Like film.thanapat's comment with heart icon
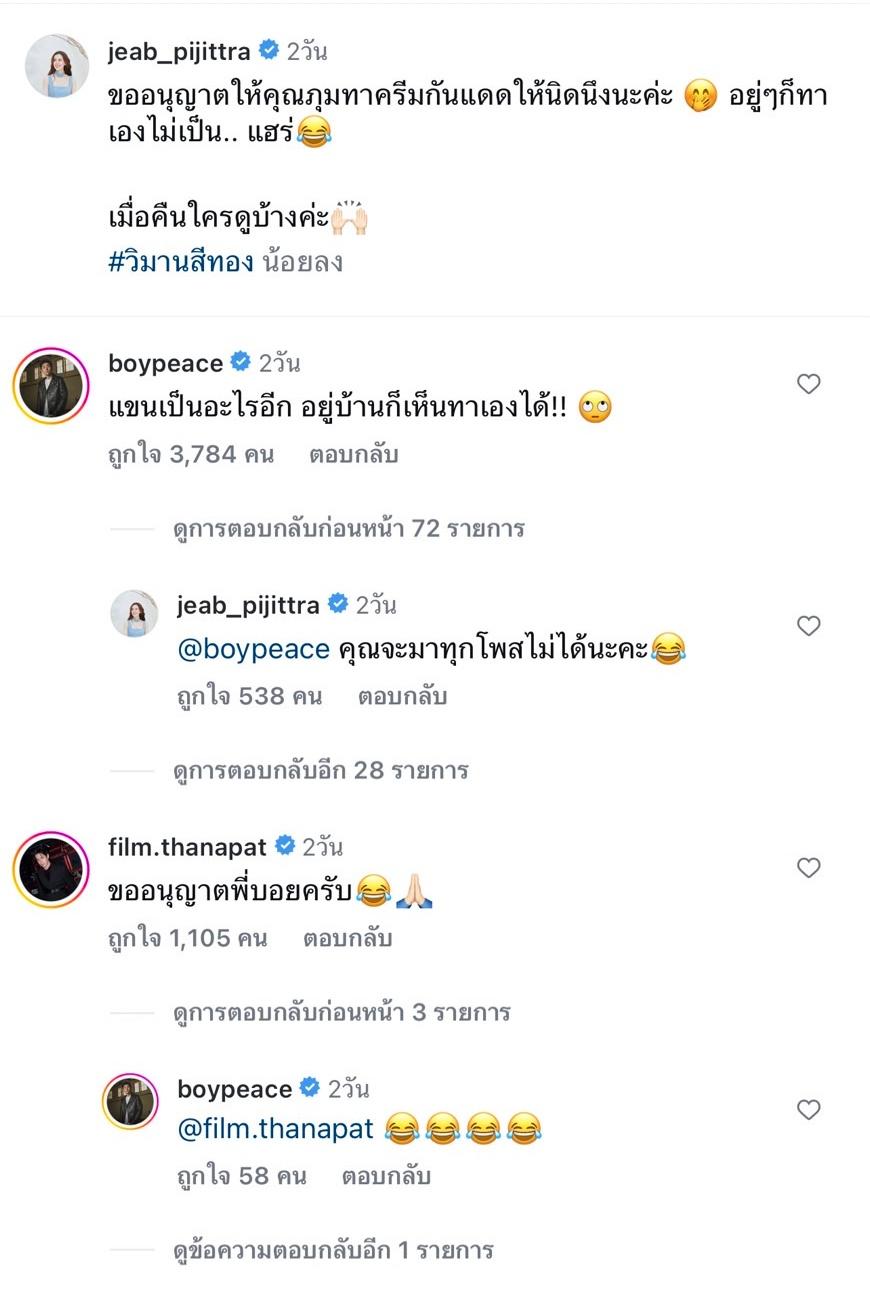870x1291 pixels. pyautogui.click(x=808, y=868)
